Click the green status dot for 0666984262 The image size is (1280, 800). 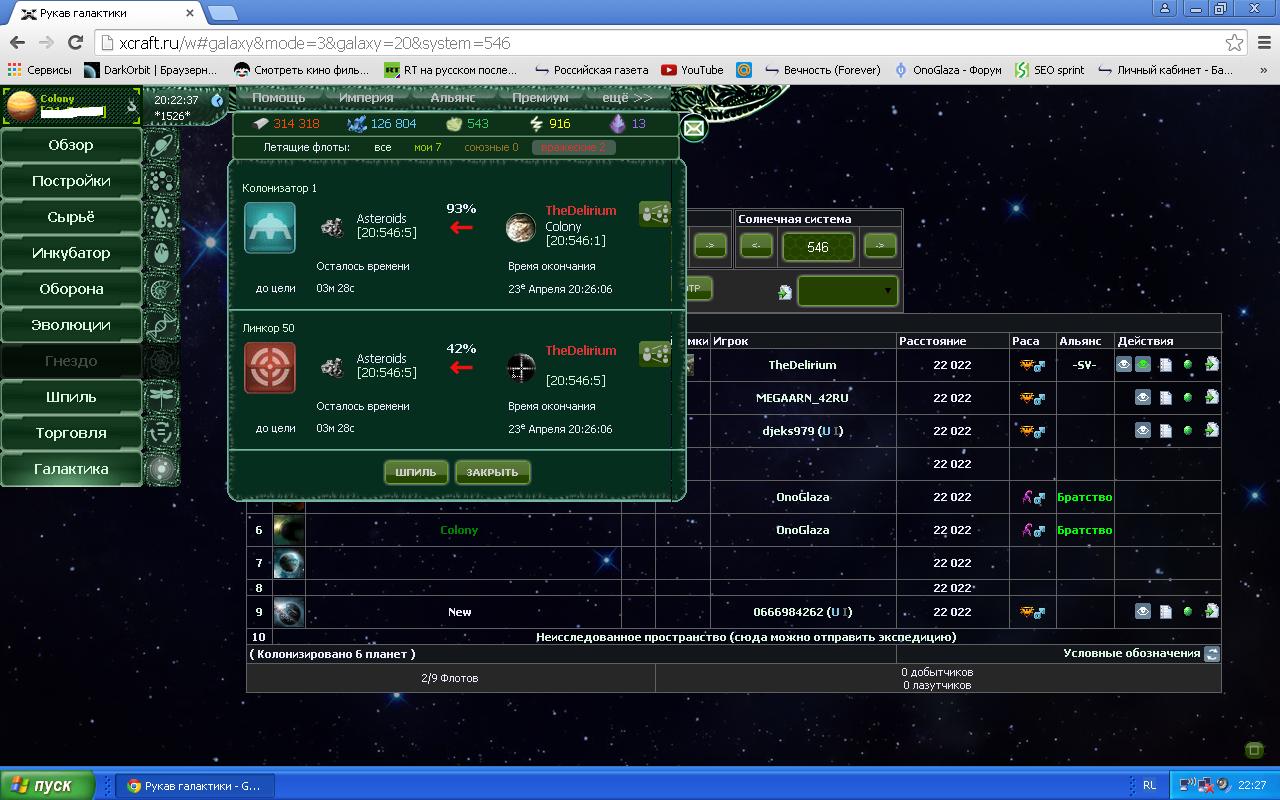(x=1188, y=612)
